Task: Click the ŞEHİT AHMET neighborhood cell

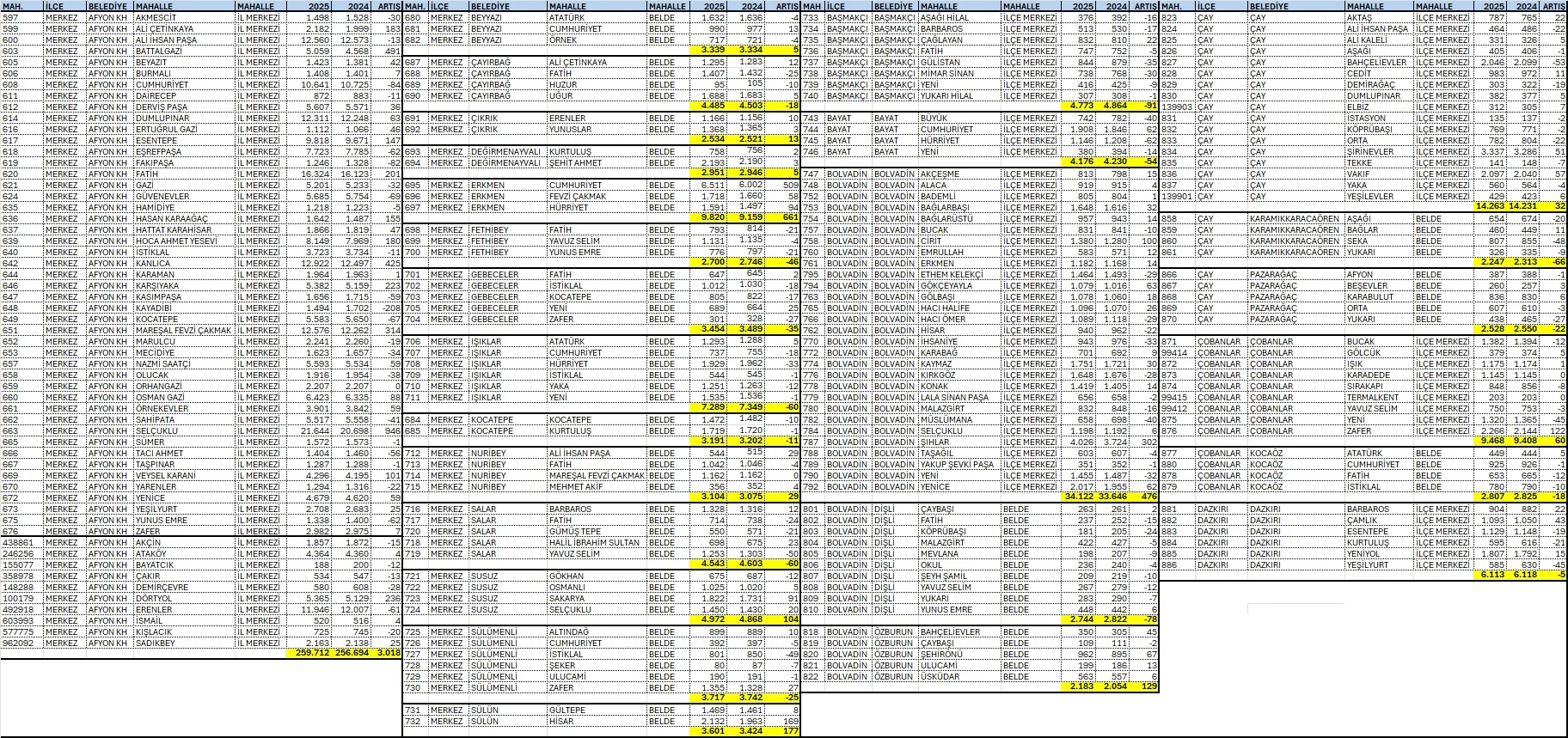Action: click(575, 162)
